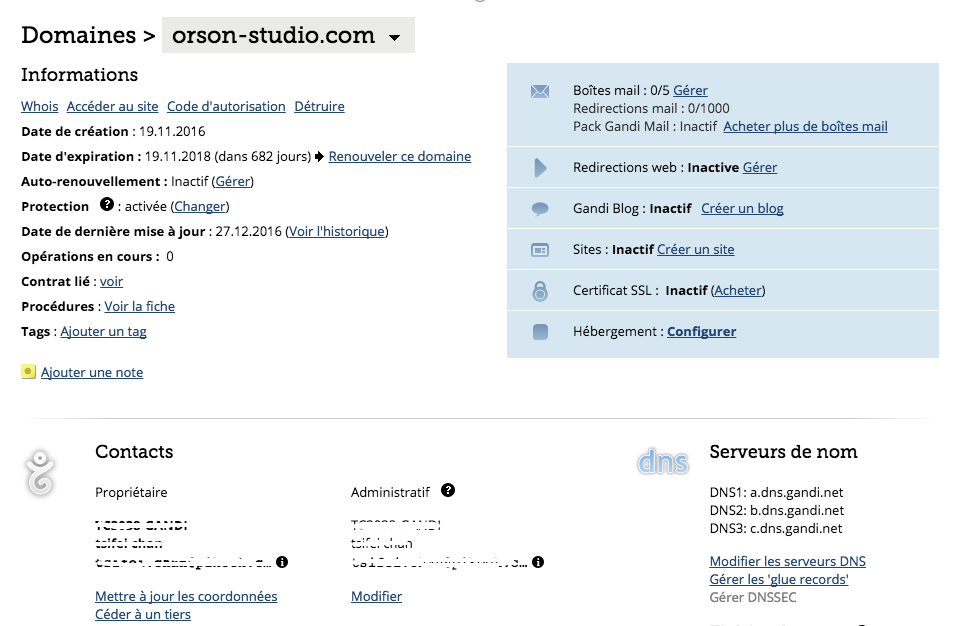The width and height of the screenshot is (960, 626).
Task: Click Modifier under Administratif contact
Action: pyautogui.click(x=377, y=597)
